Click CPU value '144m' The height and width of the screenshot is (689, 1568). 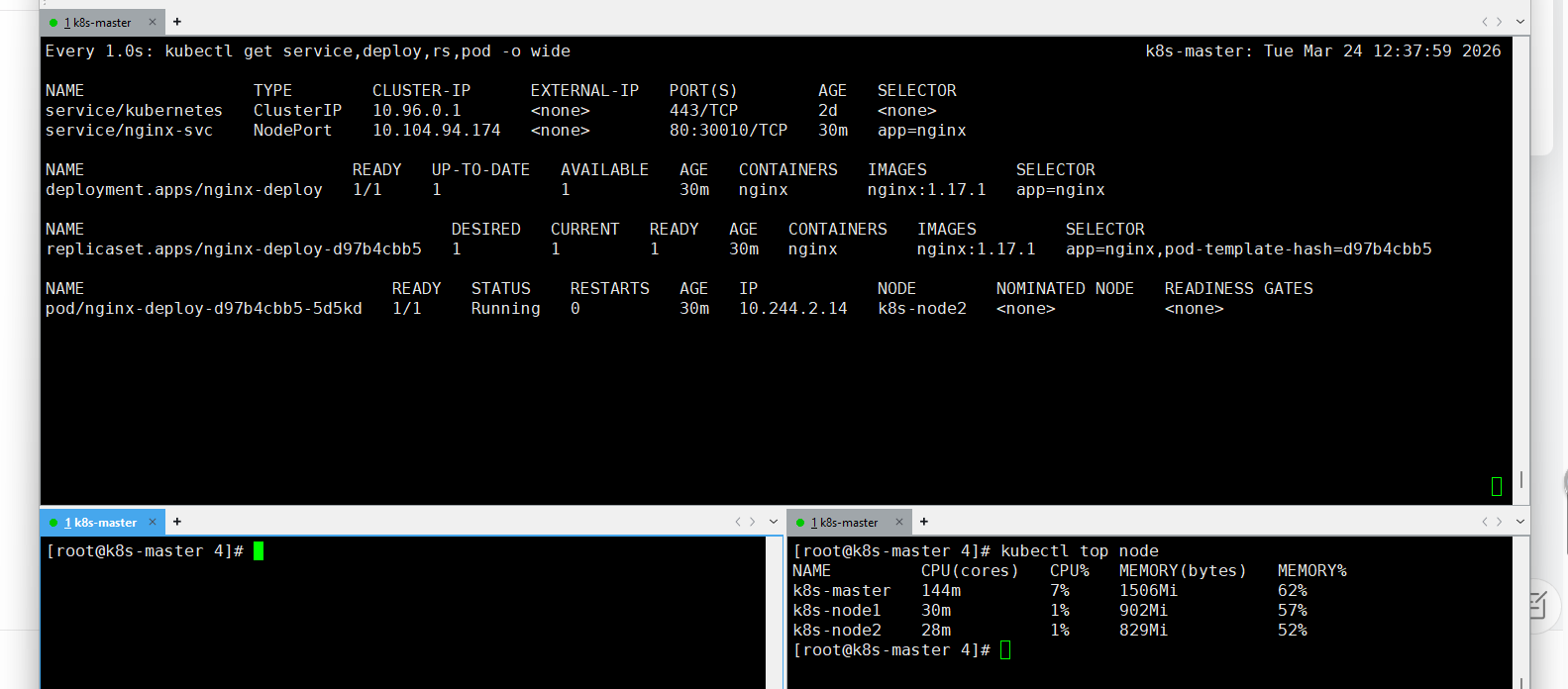pyautogui.click(x=941, y=591)
